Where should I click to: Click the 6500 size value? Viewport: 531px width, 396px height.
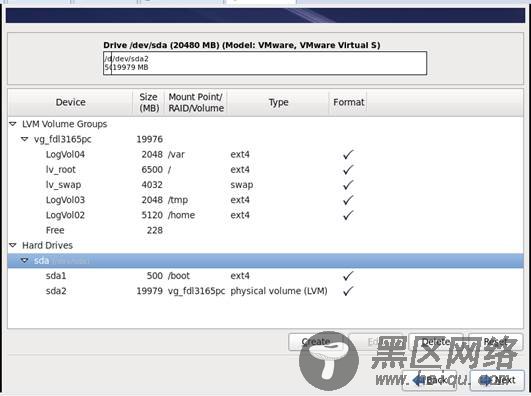click(x=152, y=170)
